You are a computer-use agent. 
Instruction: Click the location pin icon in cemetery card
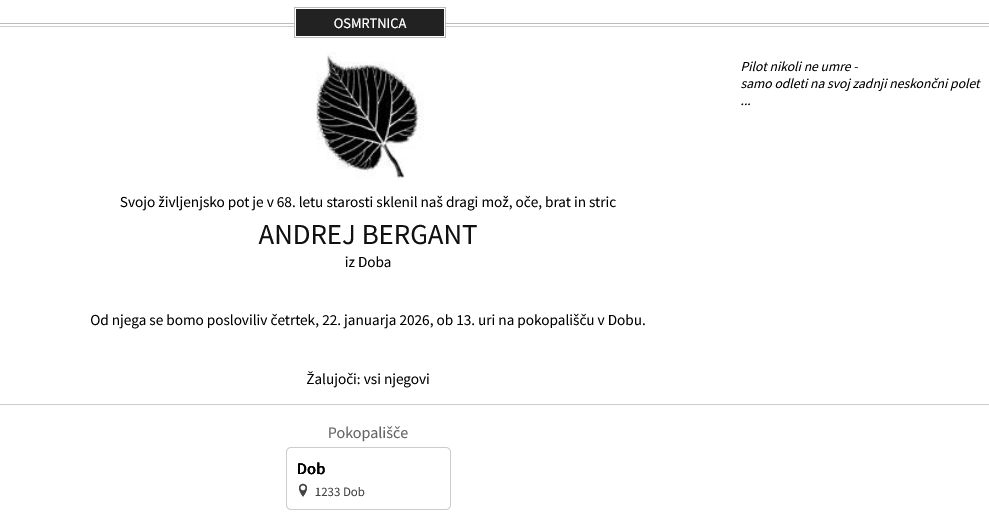tap(304, 491)
